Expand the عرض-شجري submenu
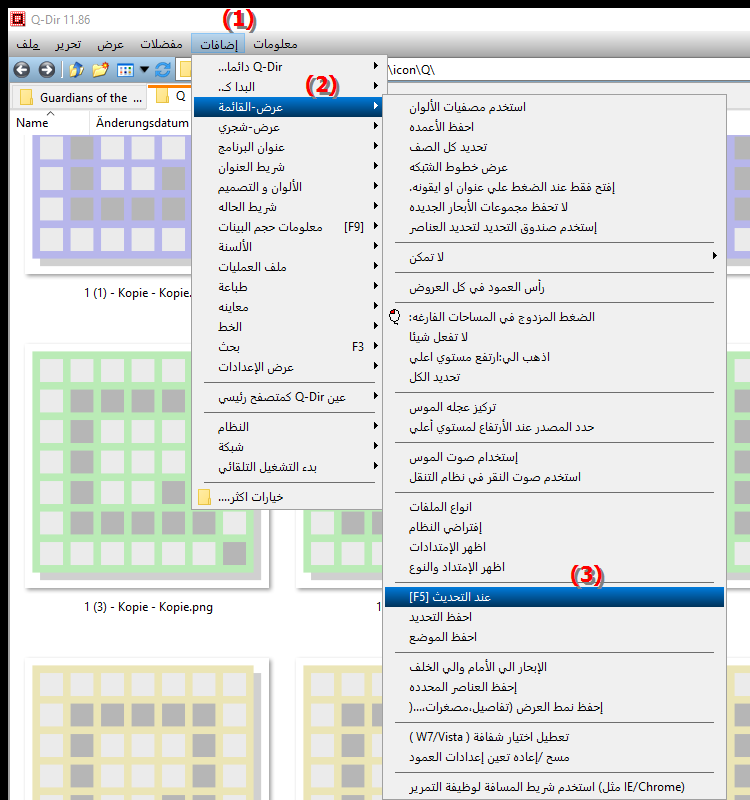The image size is (750, 800). 287,127
